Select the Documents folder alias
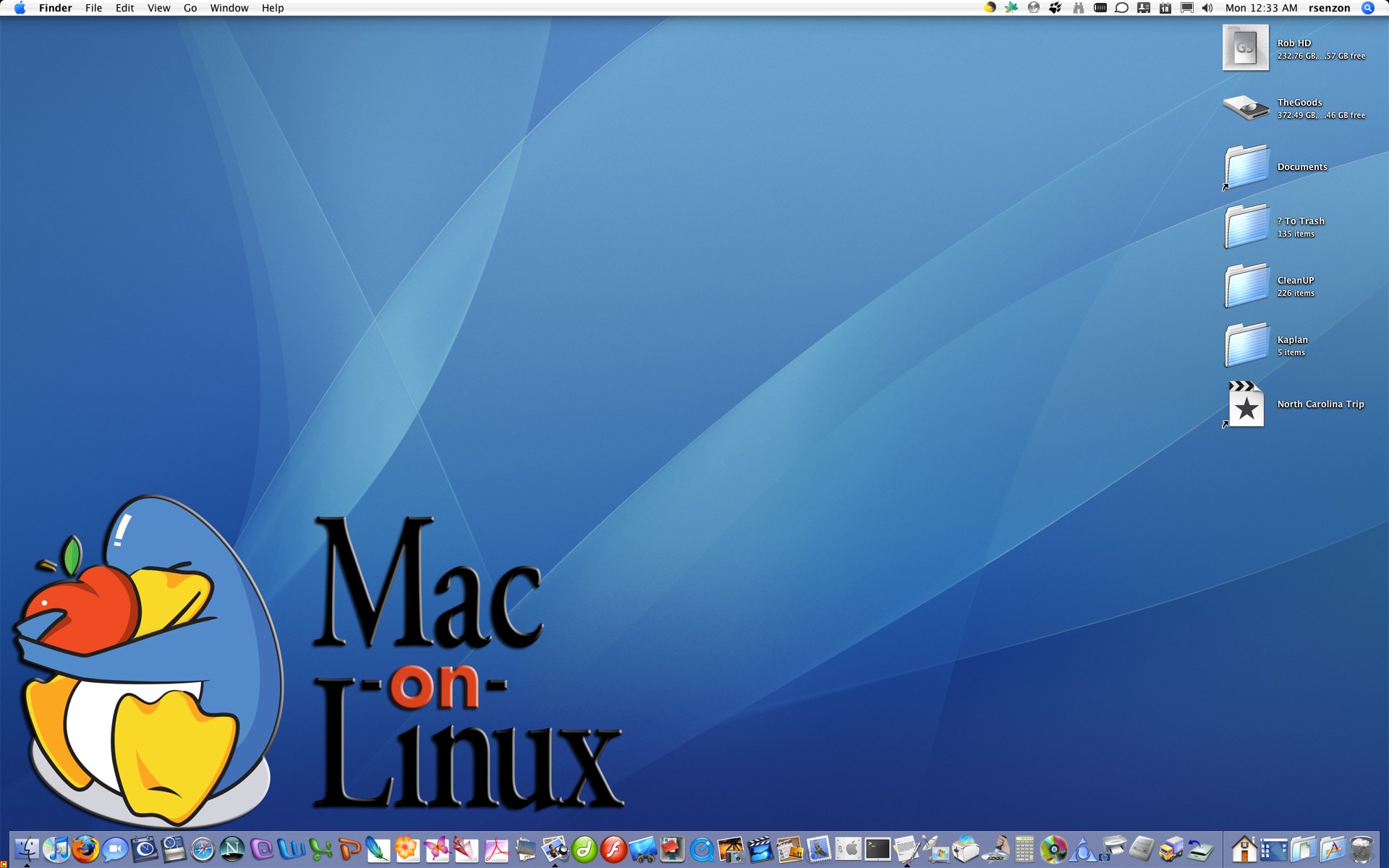The width and height of the screenshot is (1389, 868). click(1246, 167)
